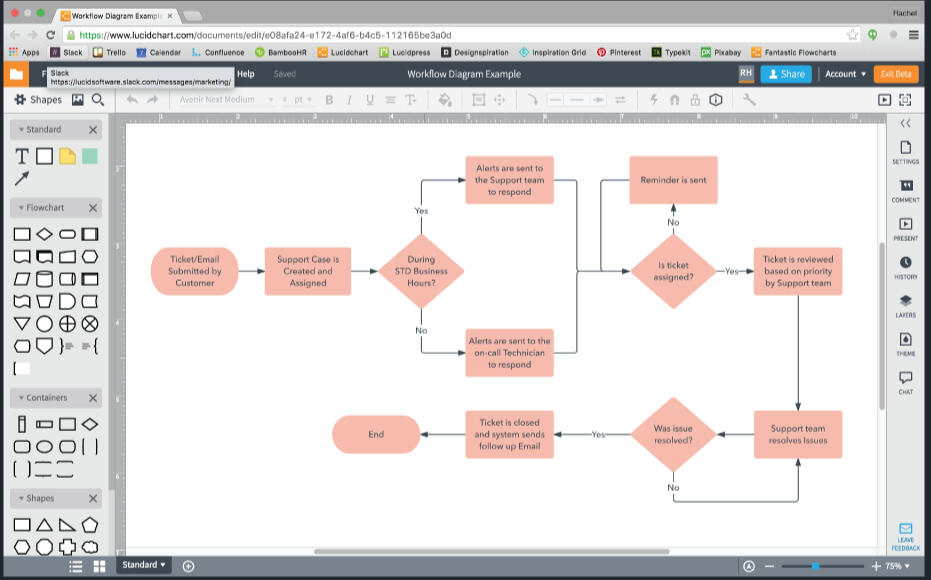Open the Layers panel
The width and height of the screenshot is (931, 580).
905,305
